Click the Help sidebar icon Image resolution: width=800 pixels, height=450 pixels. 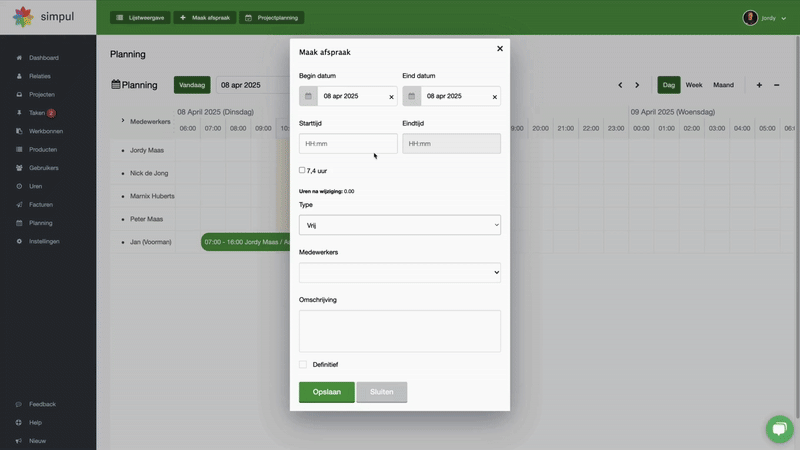tap(19, 422)
